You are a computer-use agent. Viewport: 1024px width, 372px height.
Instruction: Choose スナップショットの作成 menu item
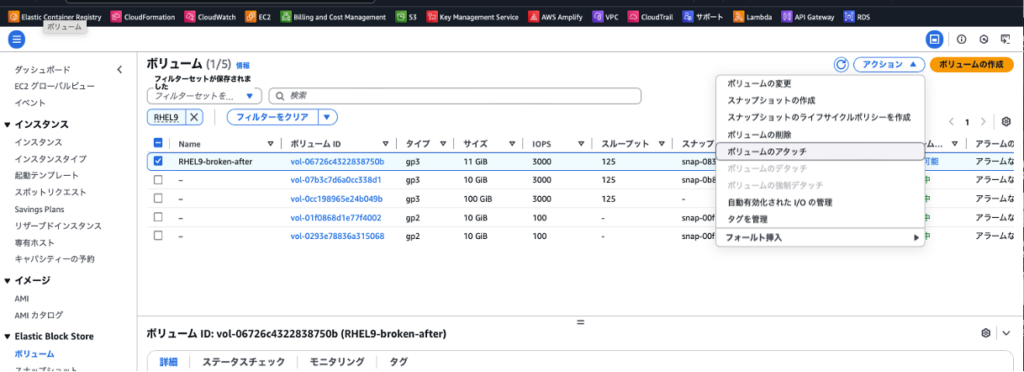(x=820, y=101)
